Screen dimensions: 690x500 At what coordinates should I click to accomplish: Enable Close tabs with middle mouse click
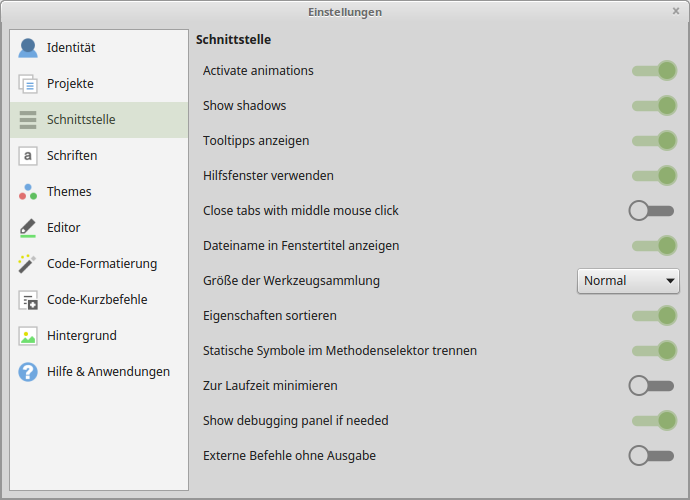pyautogui.click(x=652, y=211)
